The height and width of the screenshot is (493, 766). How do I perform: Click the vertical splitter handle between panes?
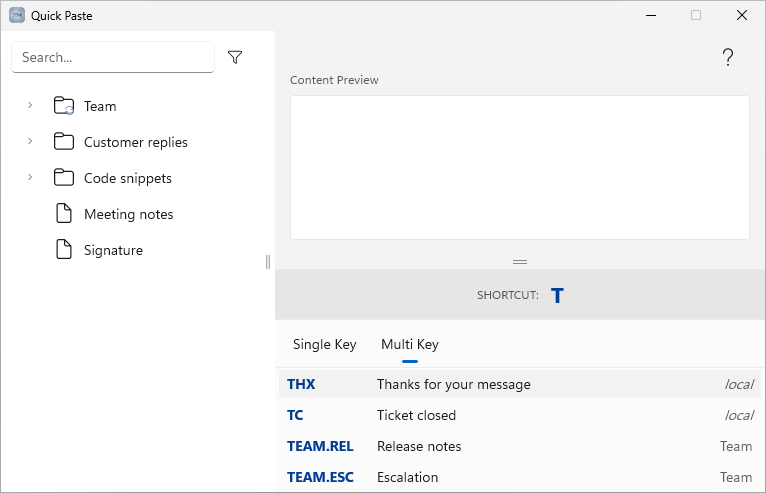point(268,262)
